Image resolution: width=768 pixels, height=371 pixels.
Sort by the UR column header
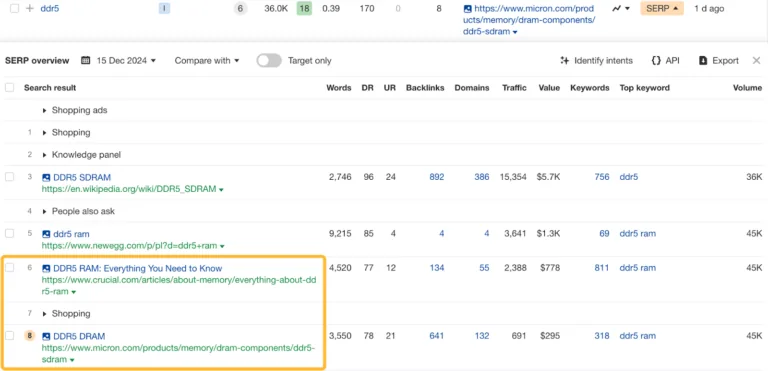[x=390, y=88]
